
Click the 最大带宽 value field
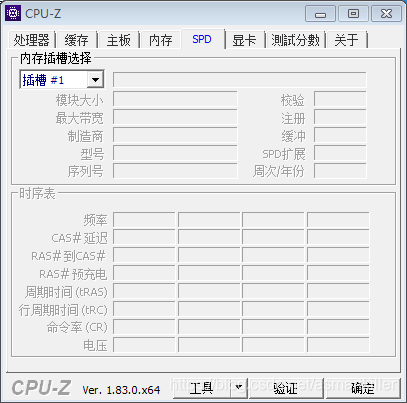click(x=175, y=118)
